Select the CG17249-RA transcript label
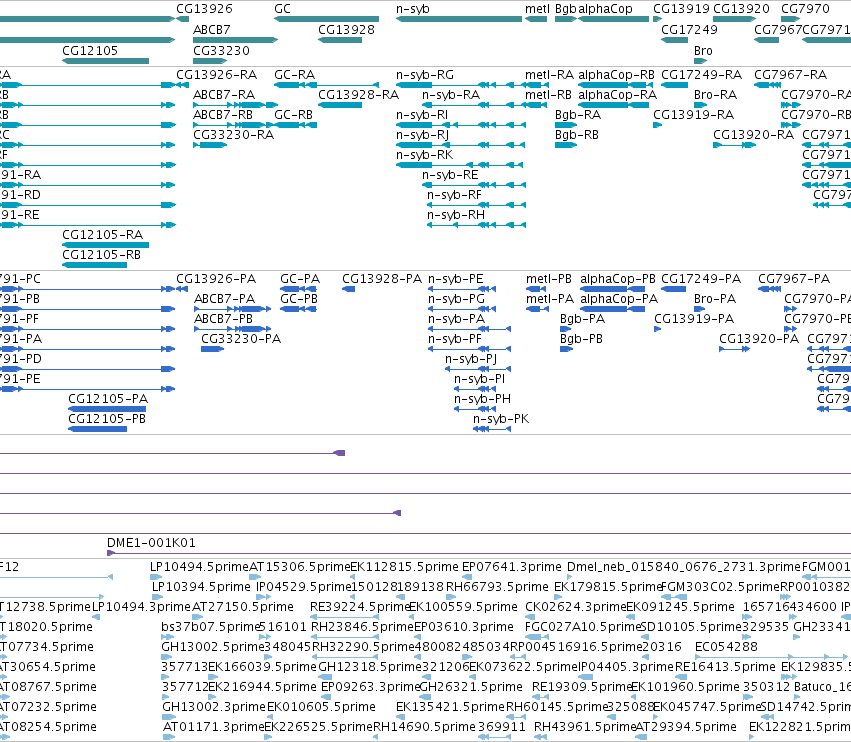Screen dimensions: 851x742 pos(701,74)
